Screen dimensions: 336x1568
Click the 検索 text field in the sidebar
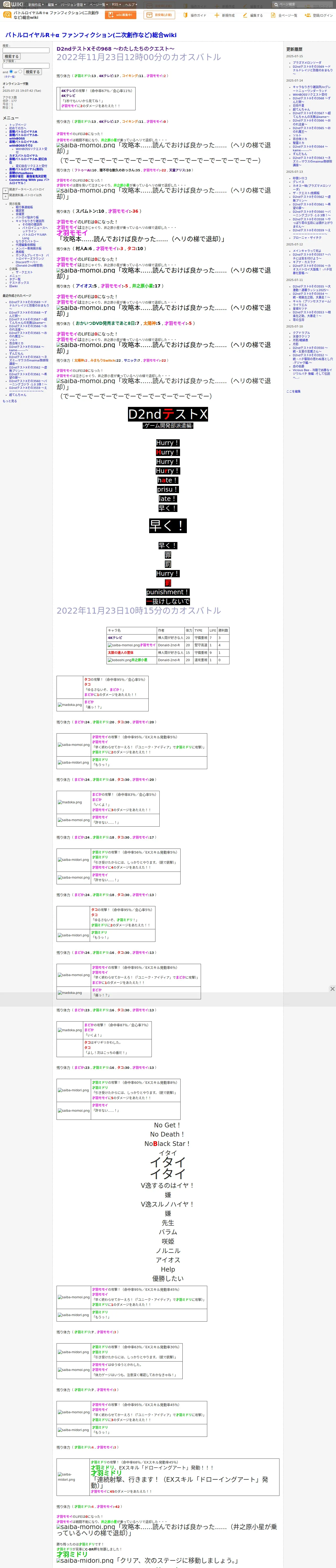coord(26,50)
